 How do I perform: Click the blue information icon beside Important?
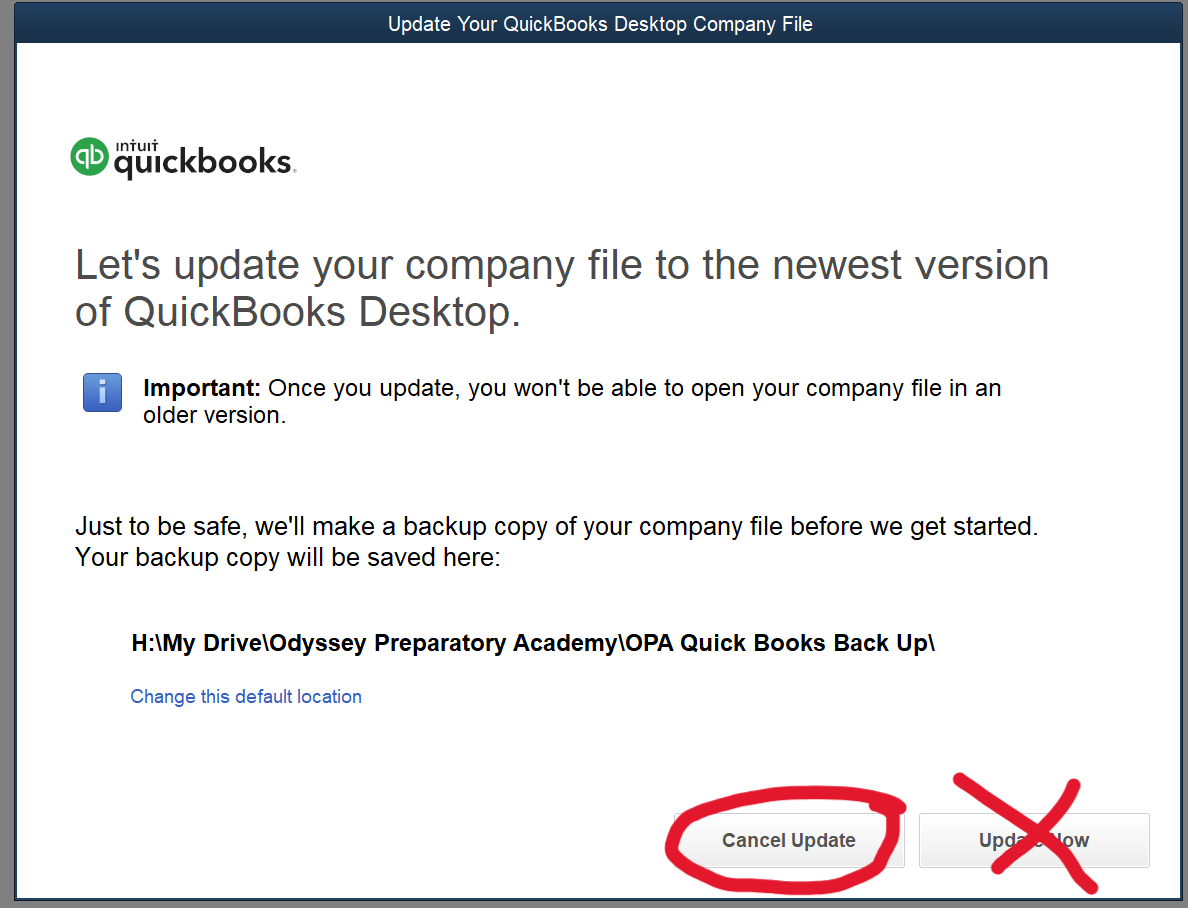tap(102, 393)
